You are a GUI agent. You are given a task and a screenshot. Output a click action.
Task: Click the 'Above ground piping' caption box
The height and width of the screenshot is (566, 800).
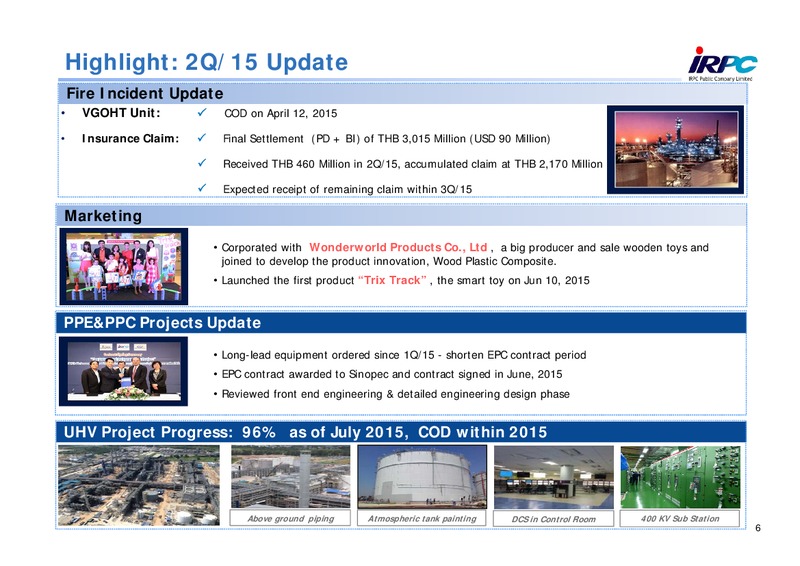coord(290,518)
